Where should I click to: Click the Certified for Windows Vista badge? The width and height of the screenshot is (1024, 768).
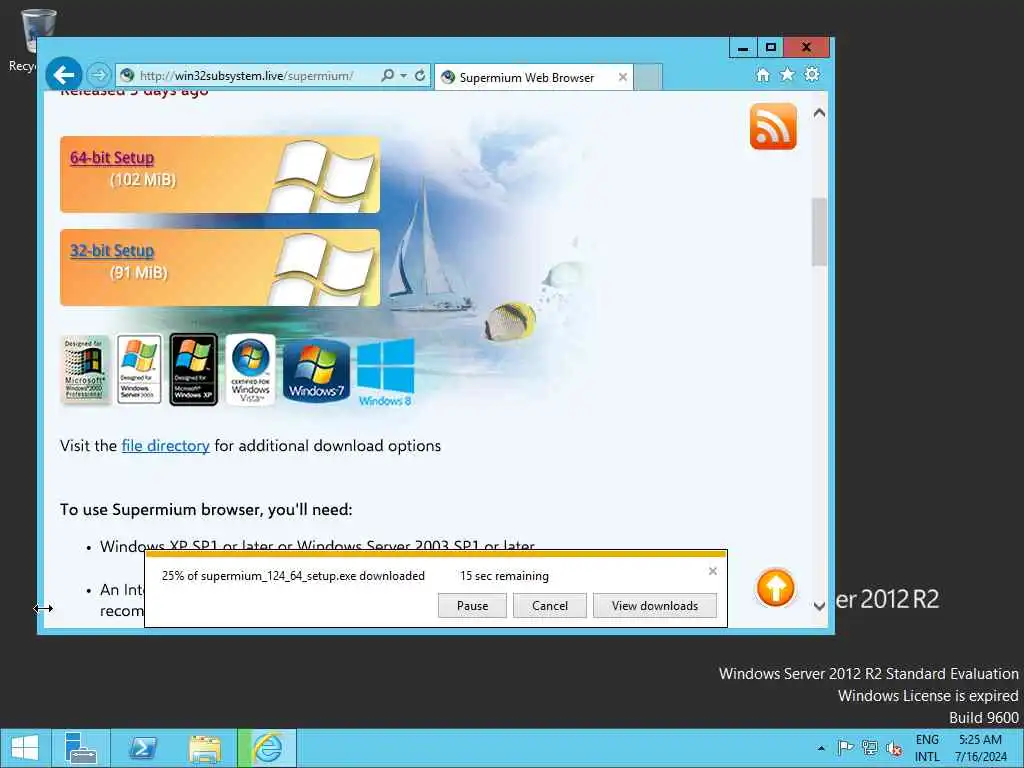coord(250,370)
